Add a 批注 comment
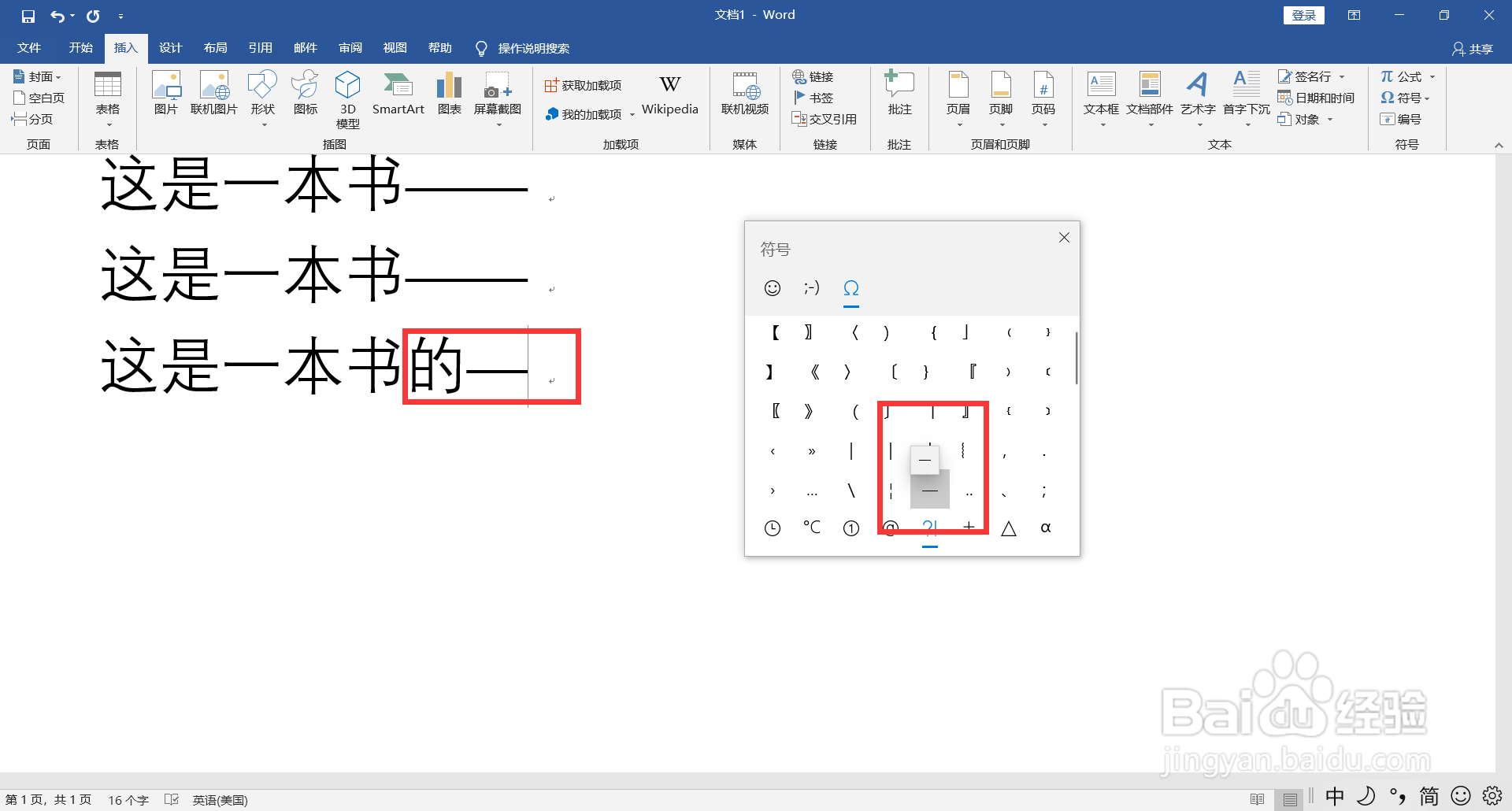 point(899,93)
